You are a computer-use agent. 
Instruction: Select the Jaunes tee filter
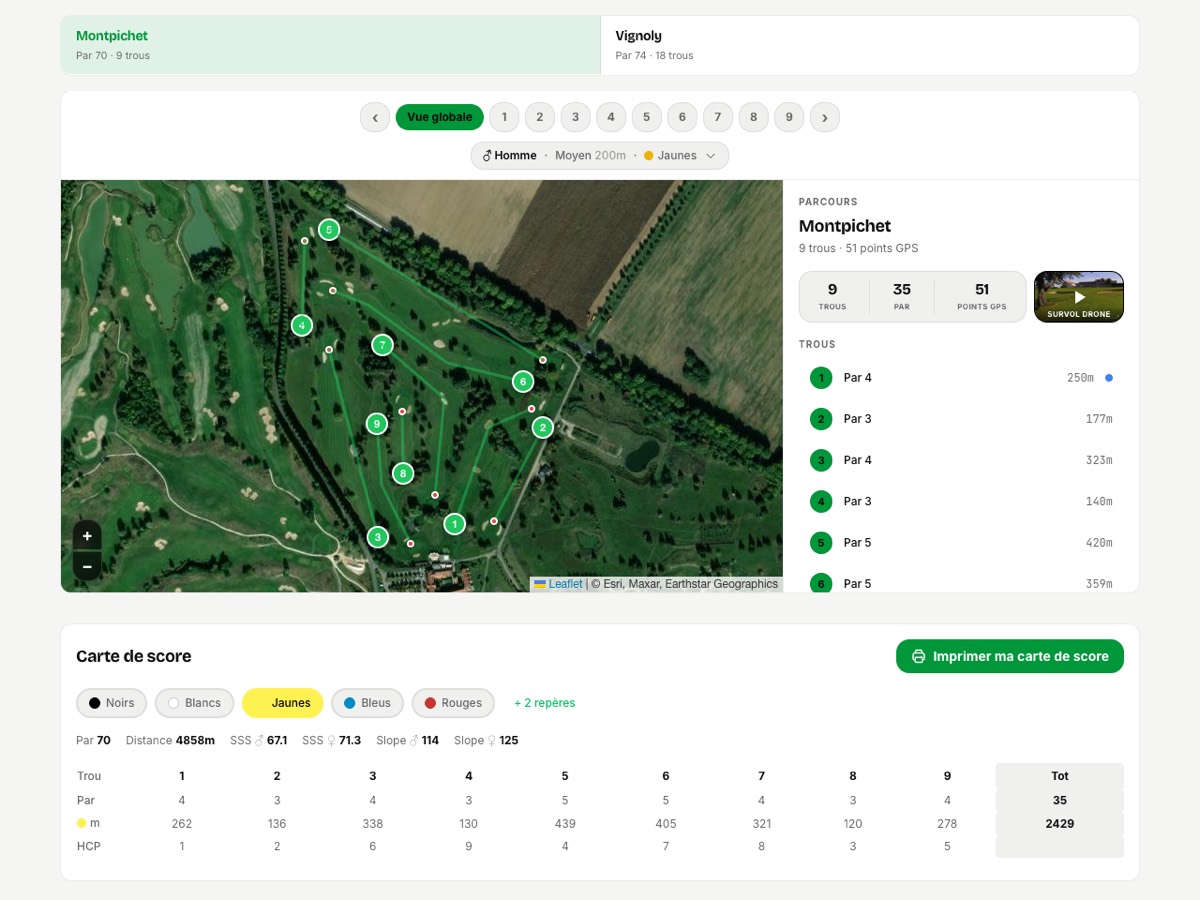tap(282, 703)
